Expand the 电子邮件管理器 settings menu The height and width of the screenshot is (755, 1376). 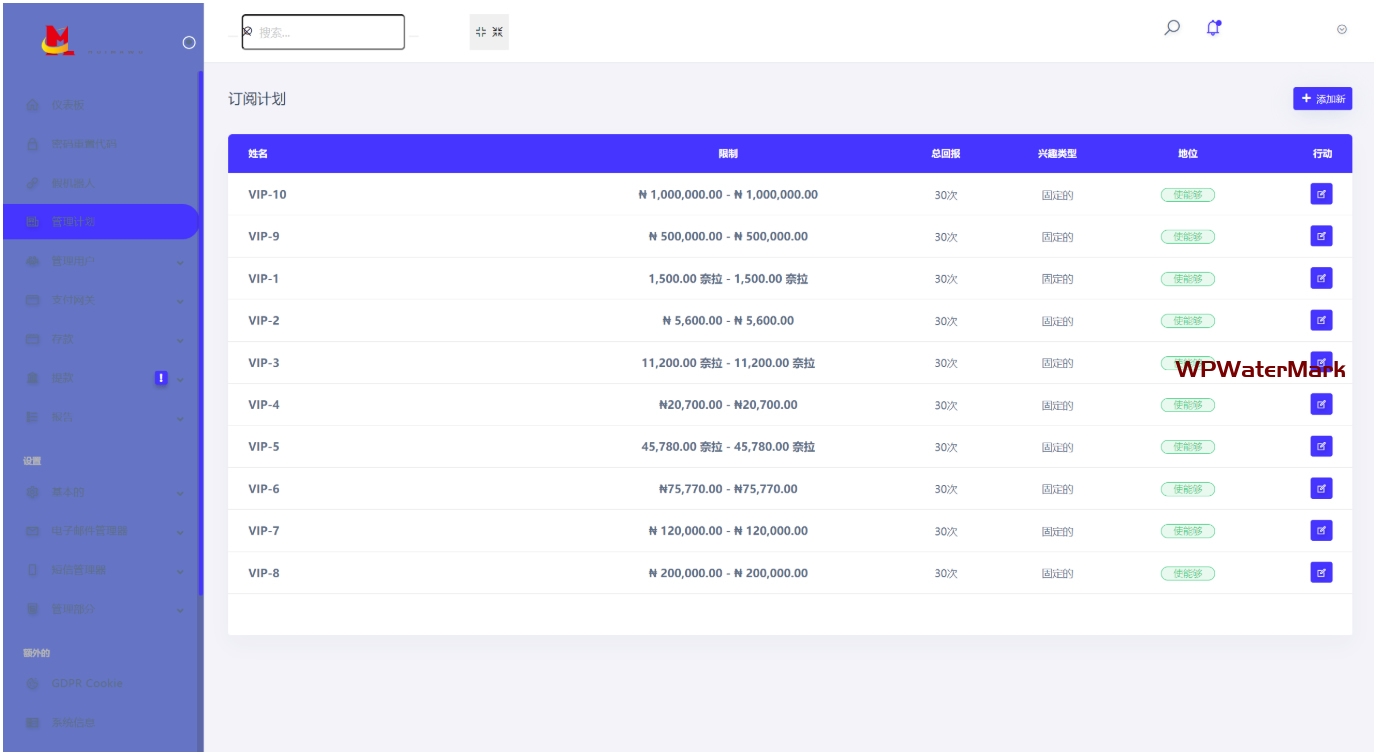pos(100,531)
